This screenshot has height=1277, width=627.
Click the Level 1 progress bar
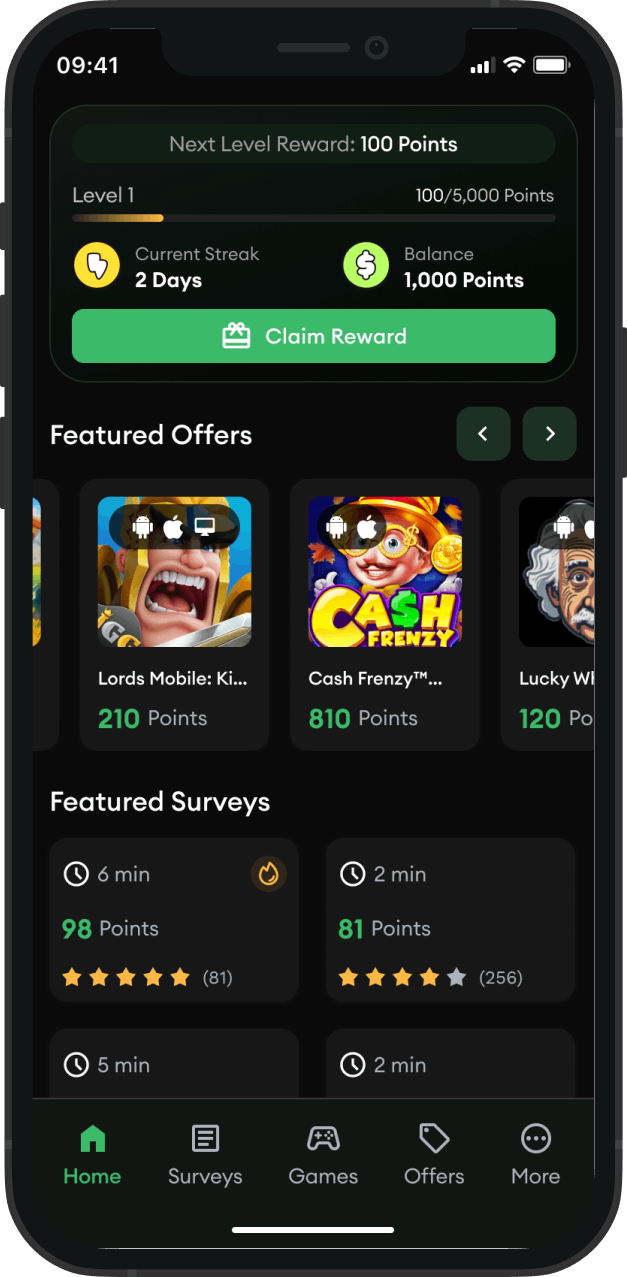coord(313,218)
